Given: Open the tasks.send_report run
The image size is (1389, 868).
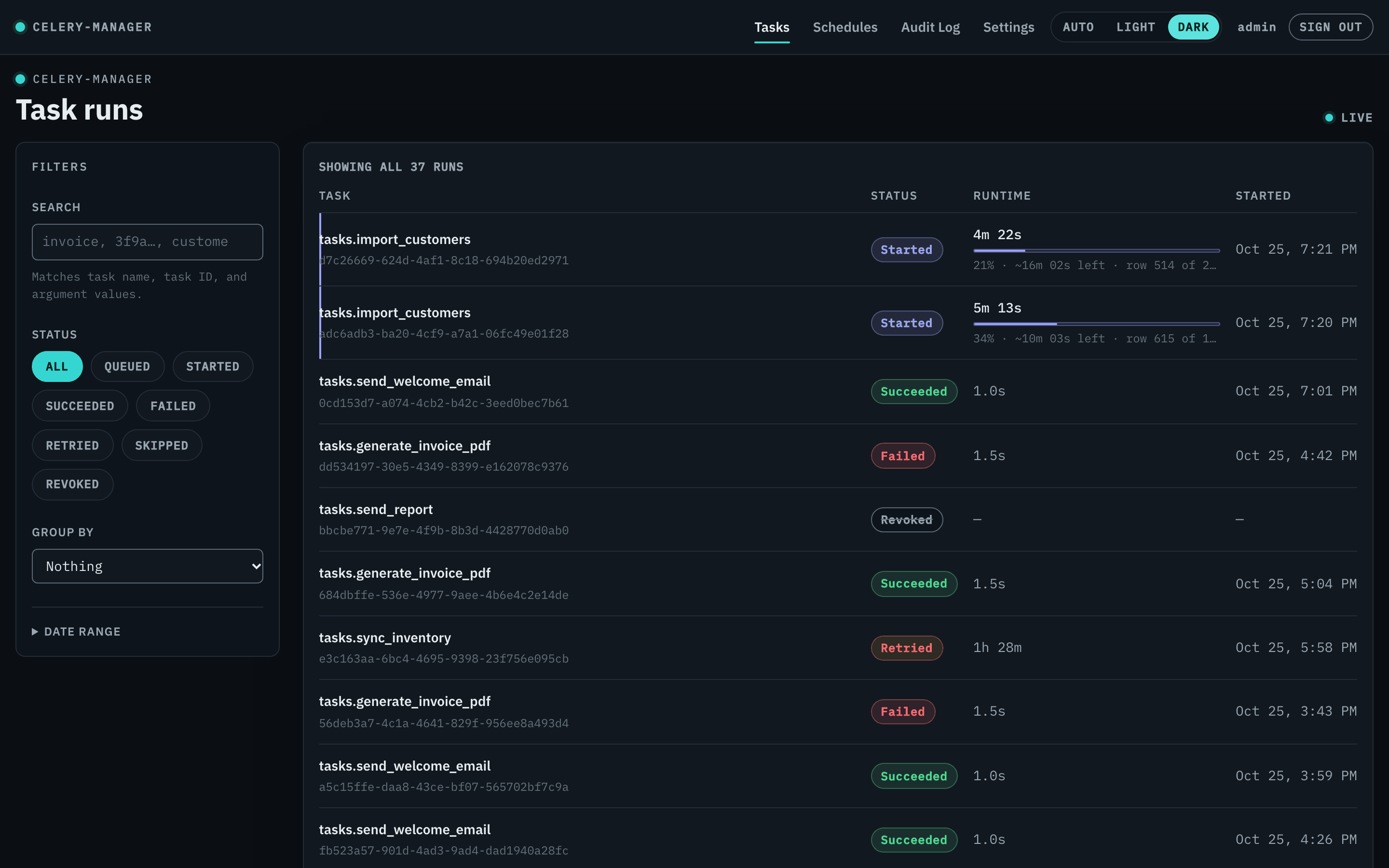Looking at the screenshot, I should (x=838, y=519).
